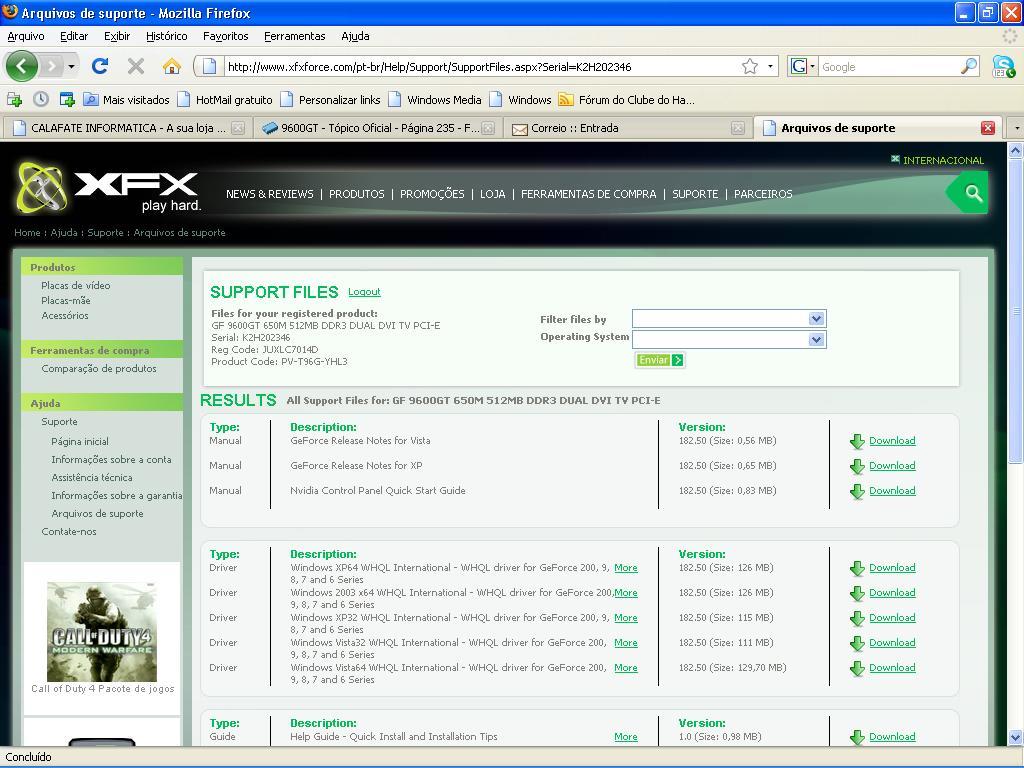Click the XFX site search magnifier
This screenshot has width=1024, height=768.
(973, 193)
